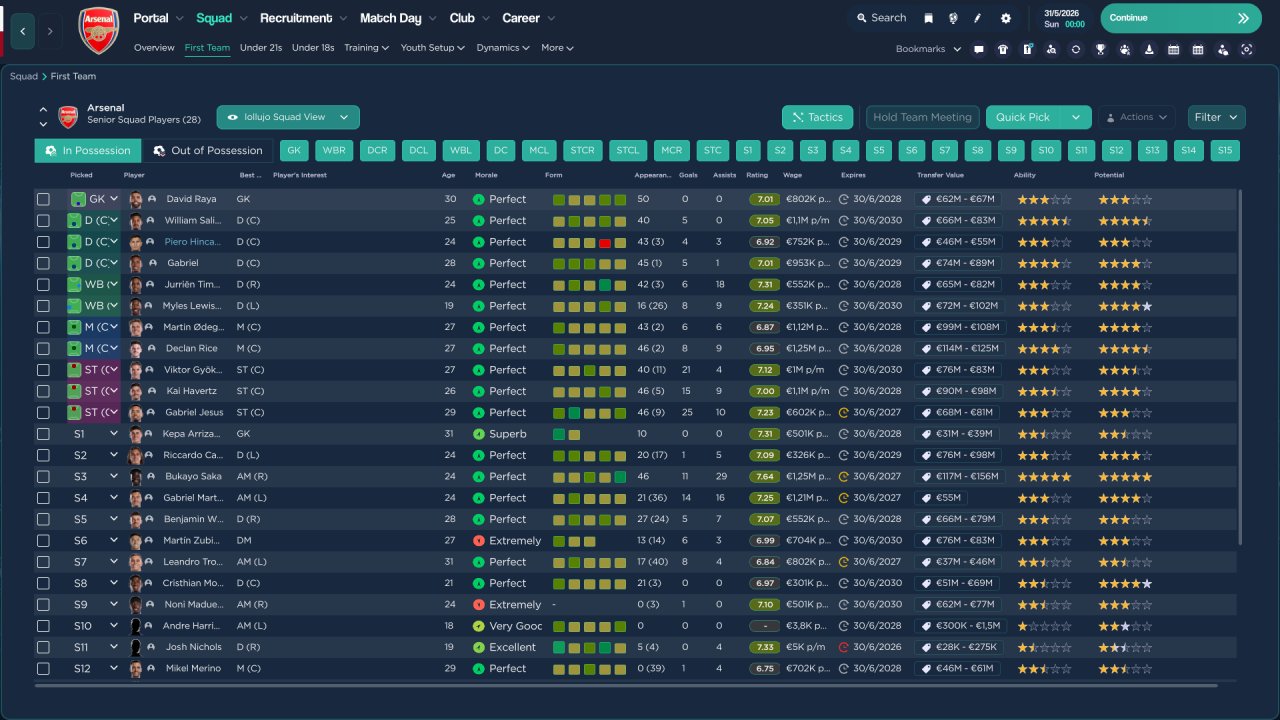This screenshot has height=720, width=1280.
Task: Toggle the Out of Possession view
Action: 207,151
